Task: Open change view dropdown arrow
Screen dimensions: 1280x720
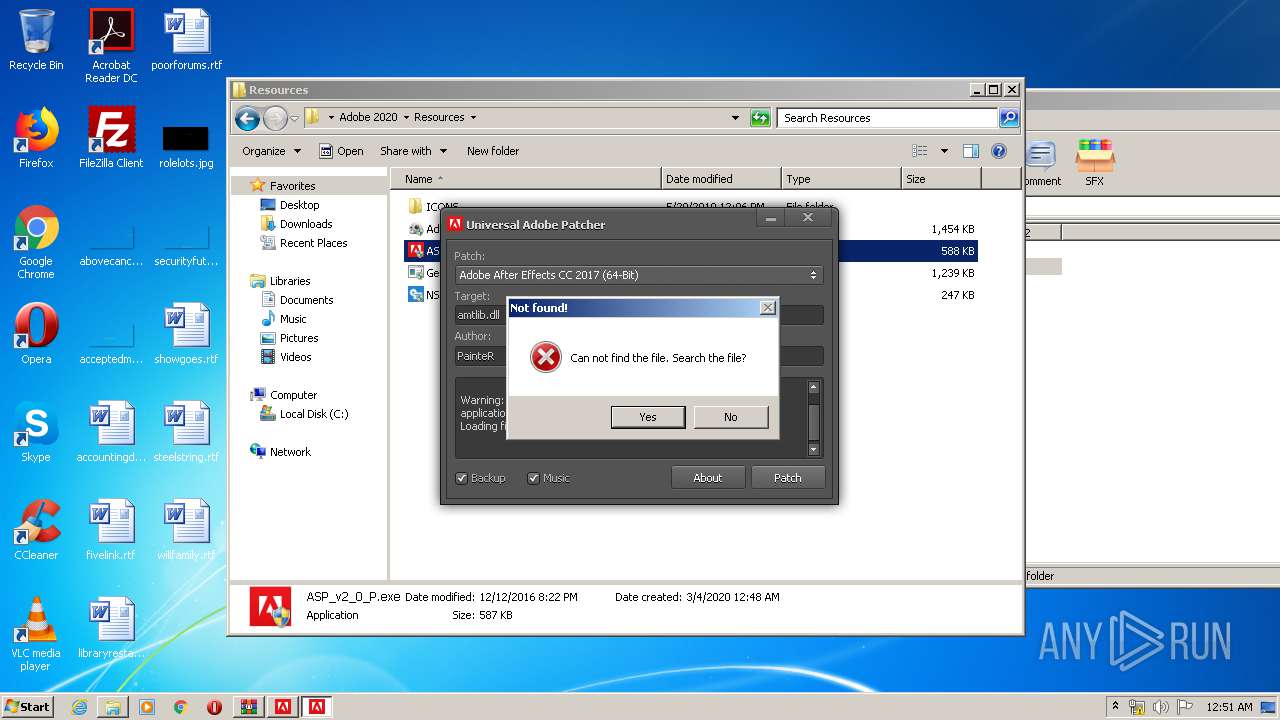Action: click(944, 151)
